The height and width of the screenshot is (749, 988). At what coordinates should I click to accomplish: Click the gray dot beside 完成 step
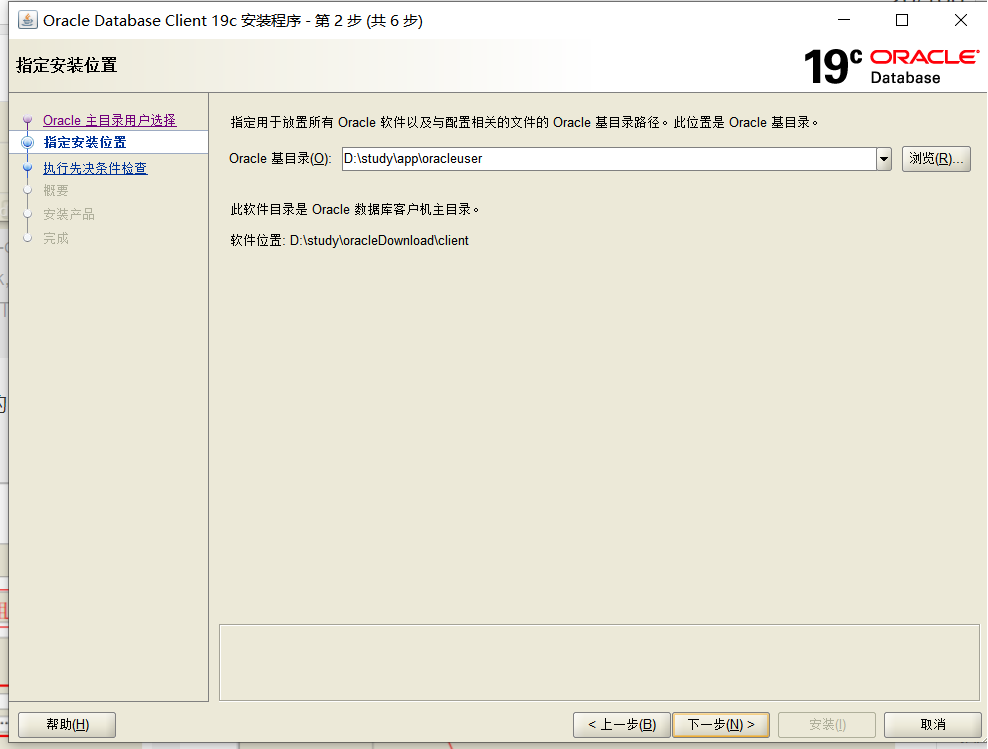(x=27, y=238)
